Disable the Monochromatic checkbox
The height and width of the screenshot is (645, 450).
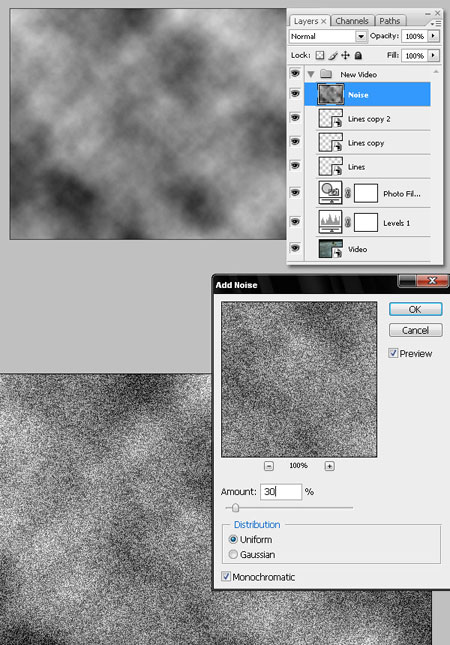(x=226, y=576)
